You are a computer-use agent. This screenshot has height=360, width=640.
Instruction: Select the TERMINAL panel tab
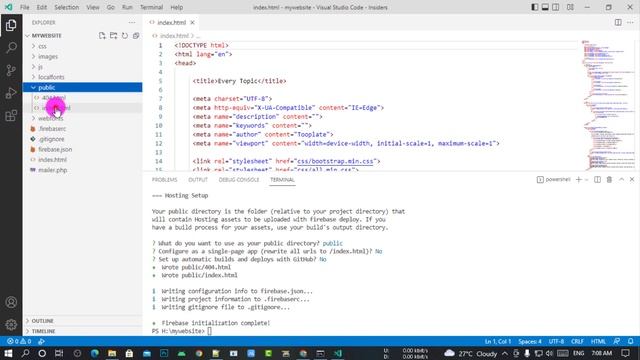(282, 180)
